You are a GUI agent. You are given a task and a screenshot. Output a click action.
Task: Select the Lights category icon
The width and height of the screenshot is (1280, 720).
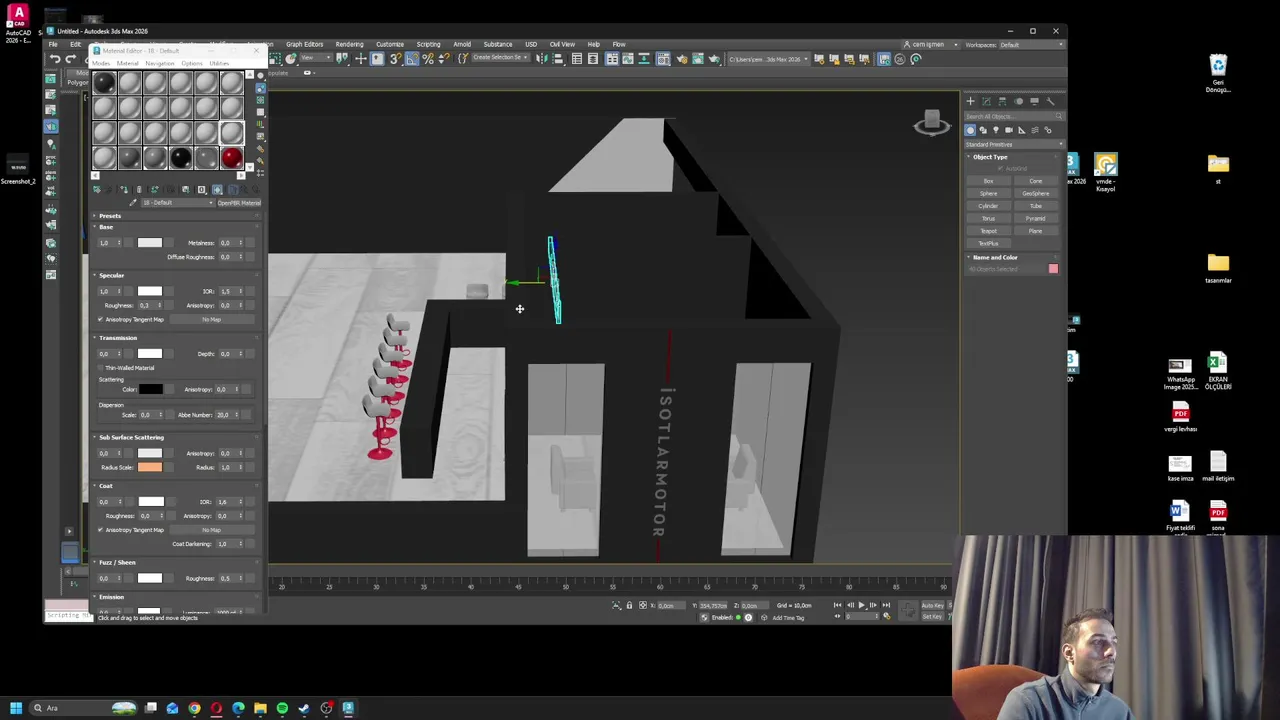click(x=996, y=130)
